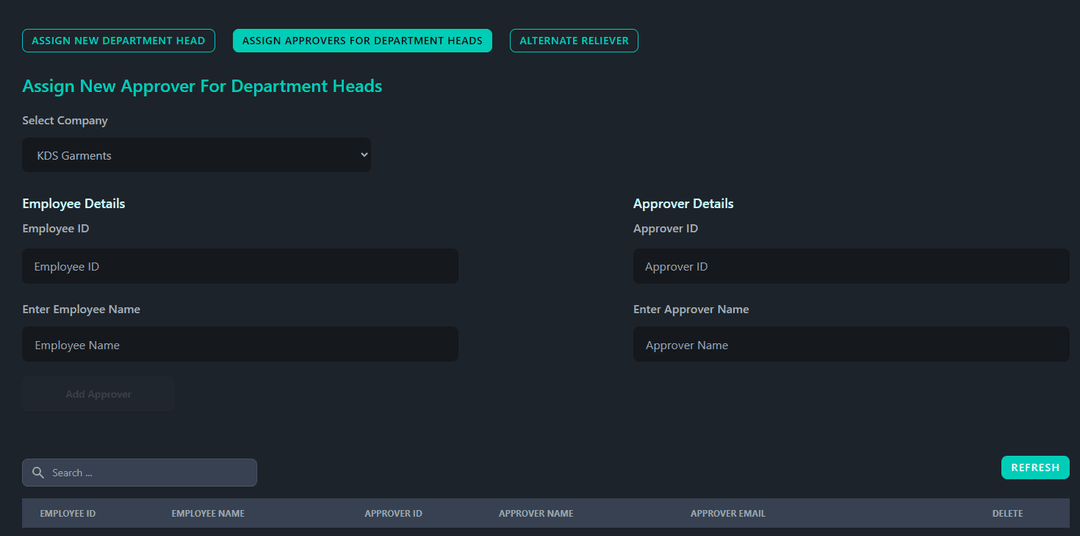
Task: Click the Approver Name table column header
Action: pos(536,514)
